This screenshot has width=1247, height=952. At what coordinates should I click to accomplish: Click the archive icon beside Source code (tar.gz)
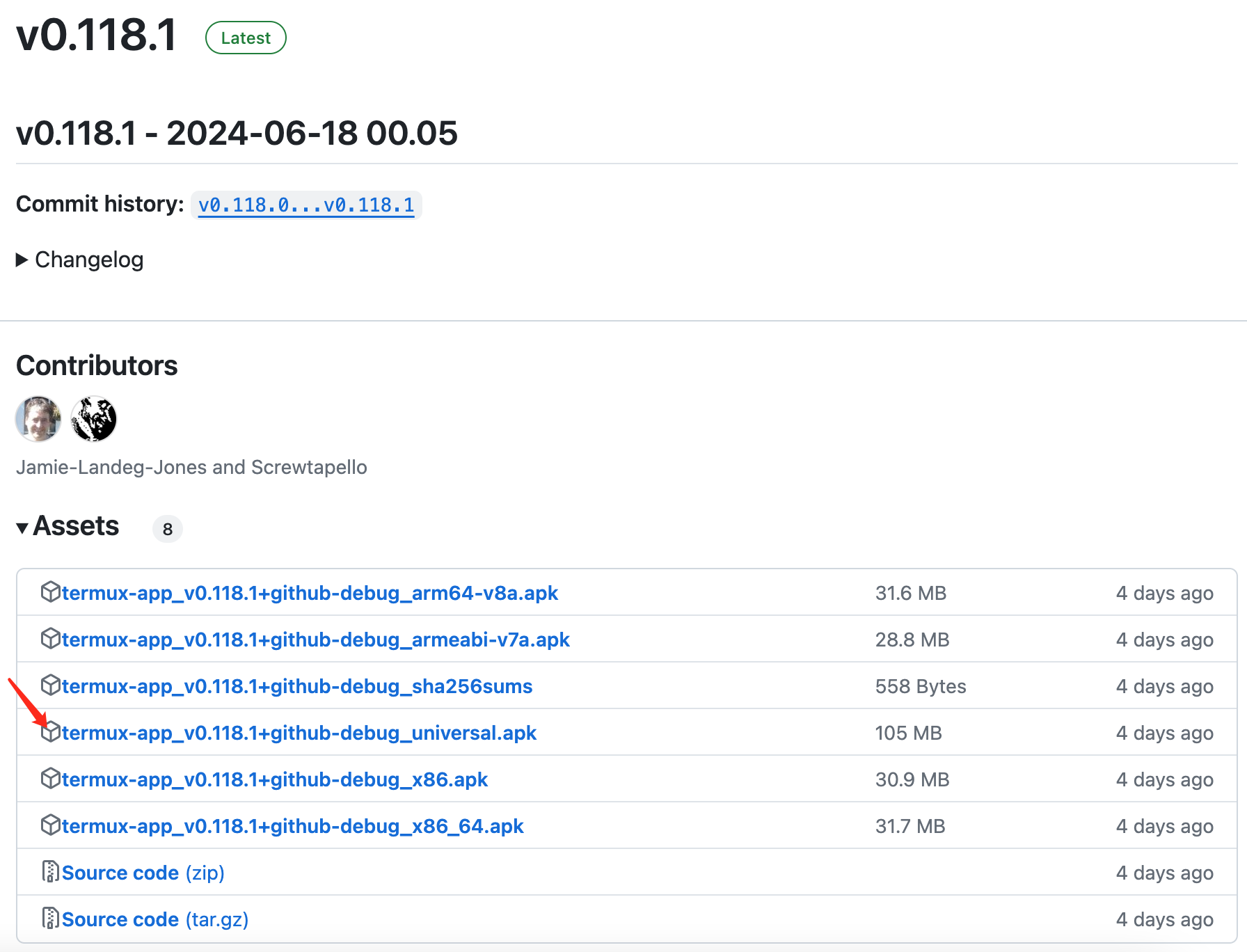(50, 918)
